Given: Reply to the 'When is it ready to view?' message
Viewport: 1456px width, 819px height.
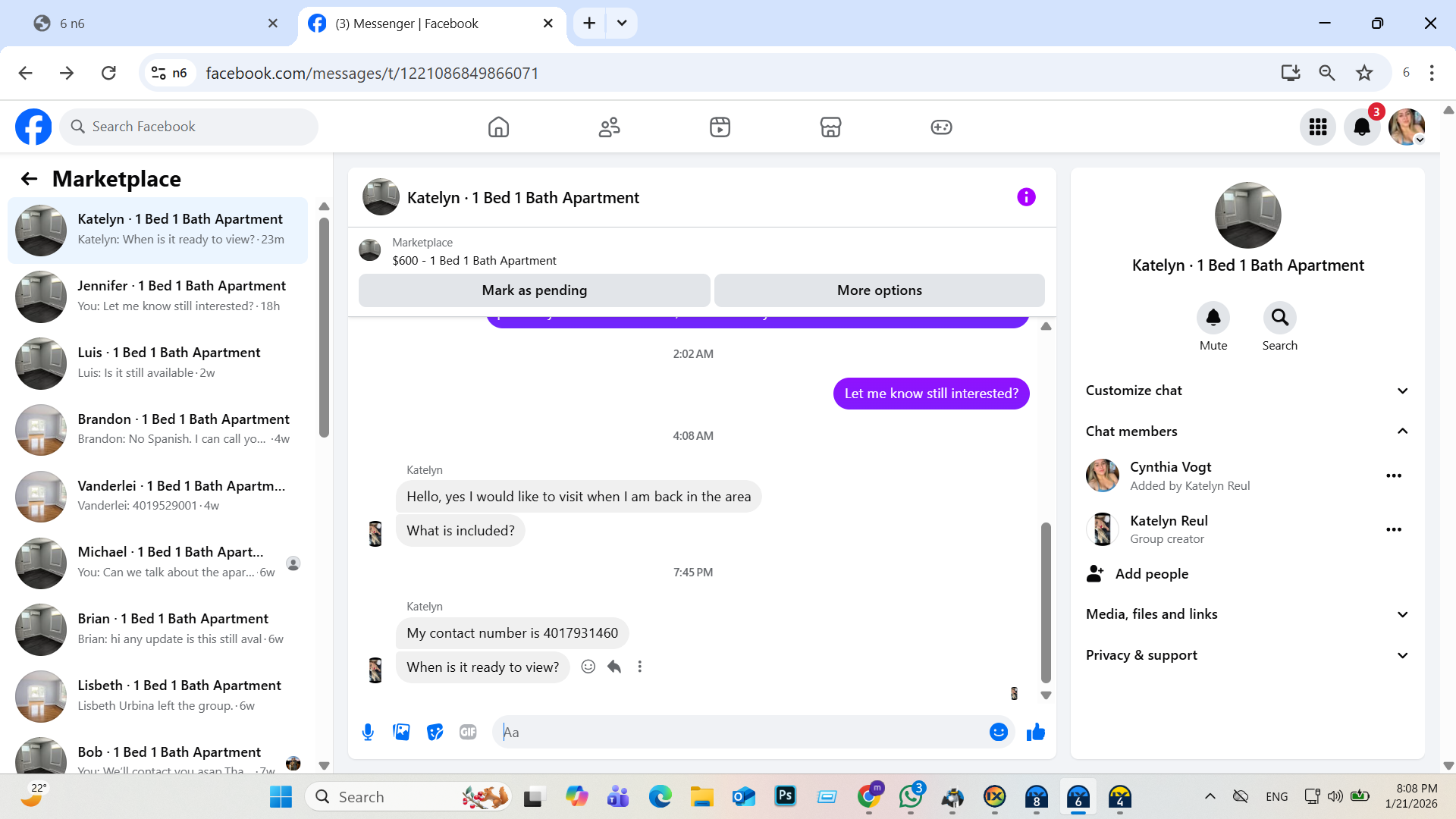Looking at the screenshot, I should (614, 667).
